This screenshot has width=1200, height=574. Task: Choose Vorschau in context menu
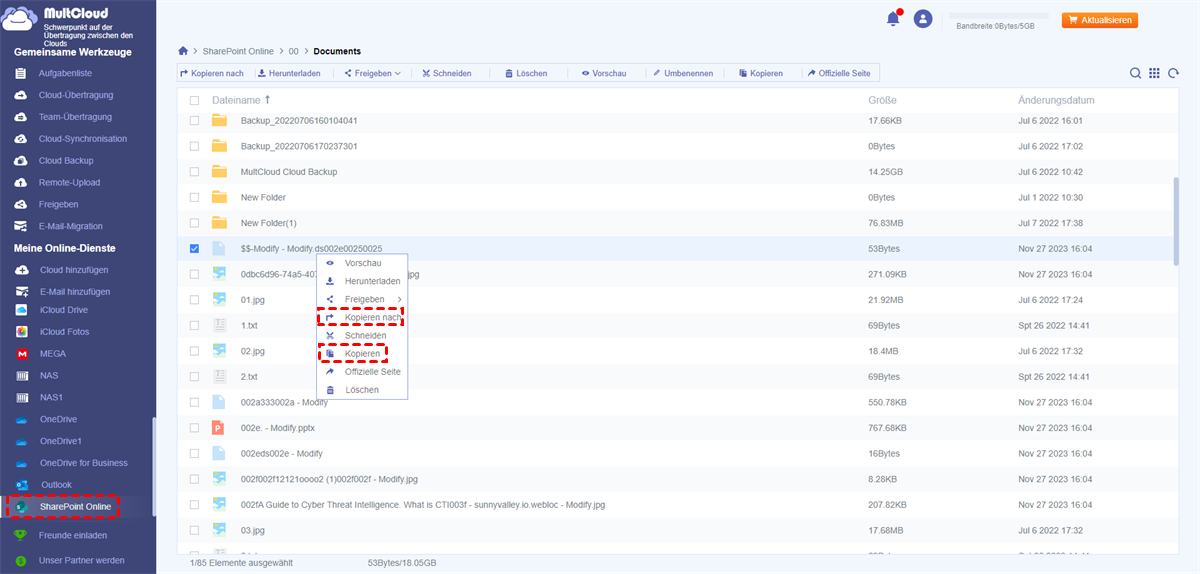[x=362, y=263]
